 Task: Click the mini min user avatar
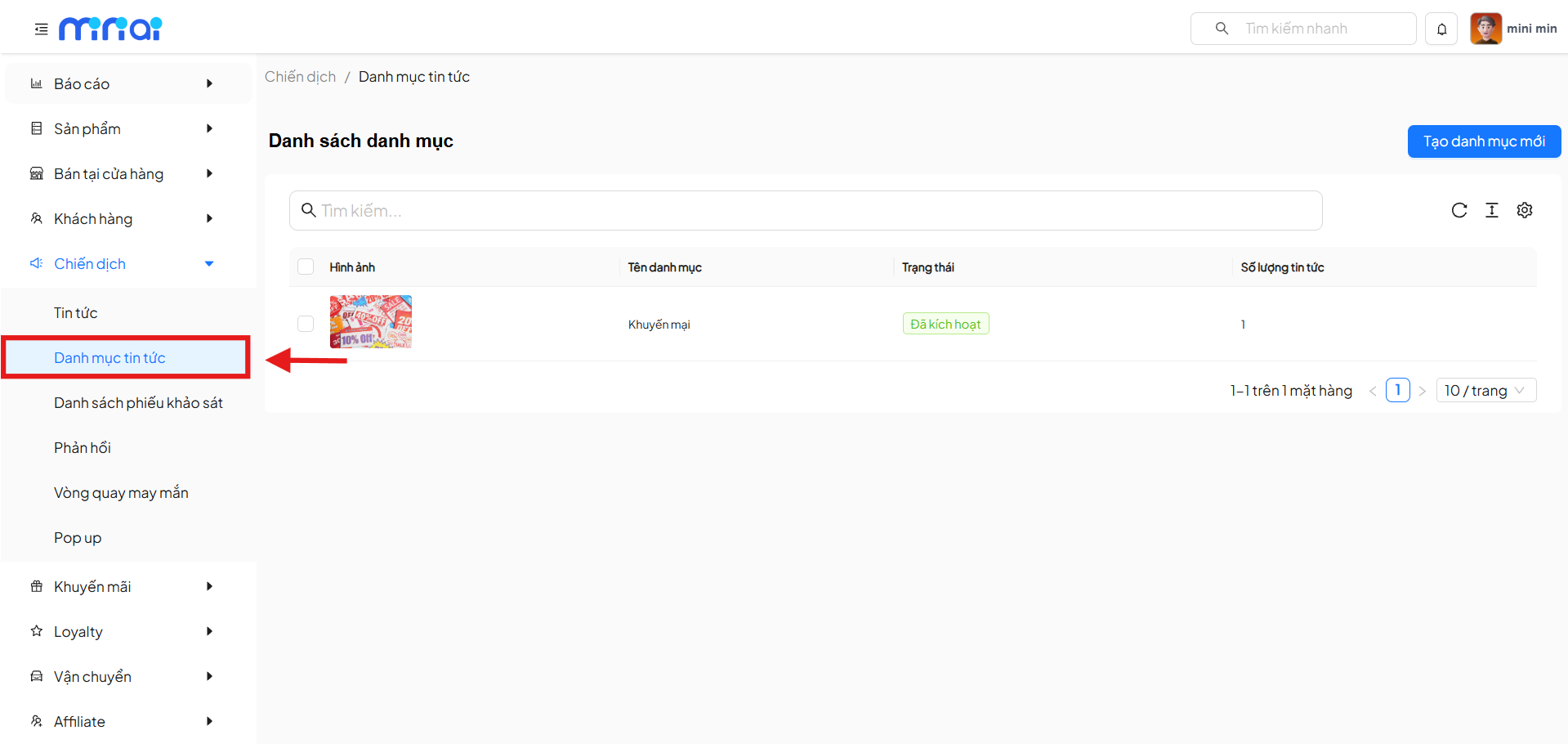1485,29
